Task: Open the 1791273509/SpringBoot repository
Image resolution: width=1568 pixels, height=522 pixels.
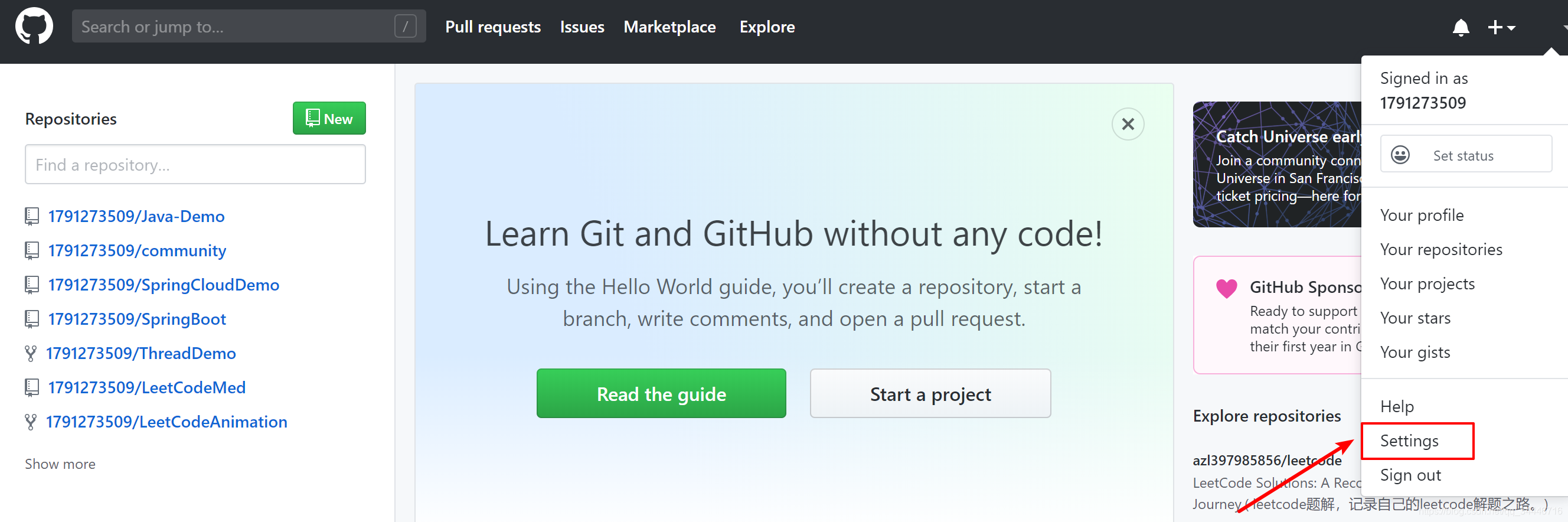Action: click(x=137, y=318)
